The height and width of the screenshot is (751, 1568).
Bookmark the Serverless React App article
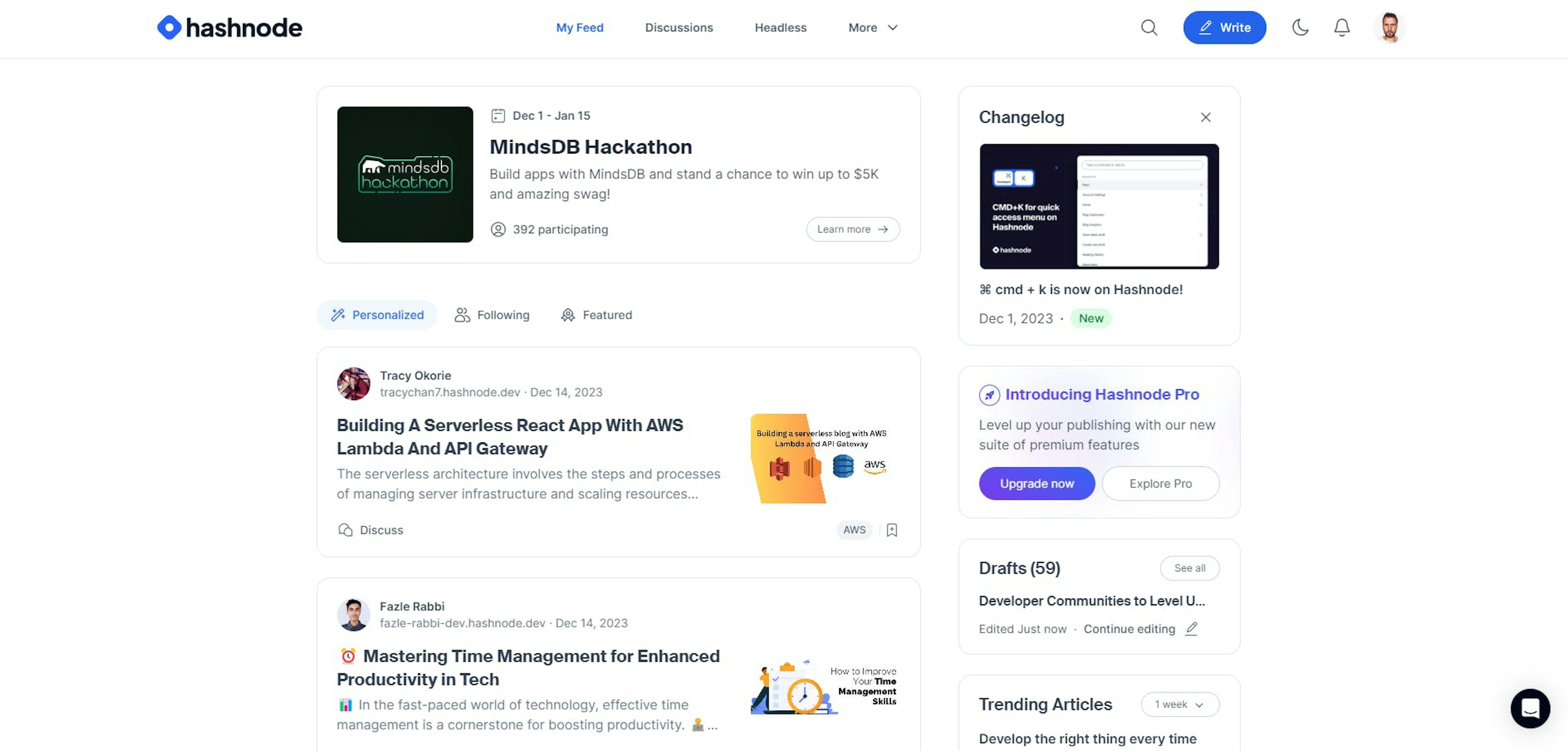click(892, 530)
